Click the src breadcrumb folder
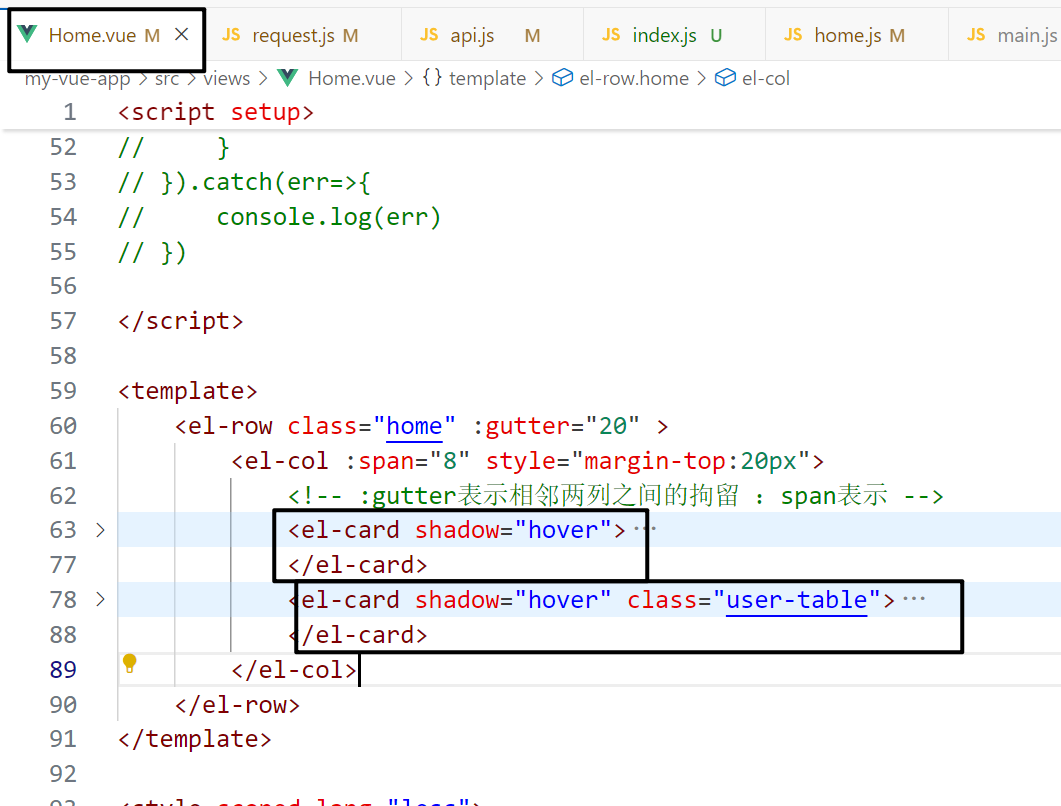 tap(166, 79)
